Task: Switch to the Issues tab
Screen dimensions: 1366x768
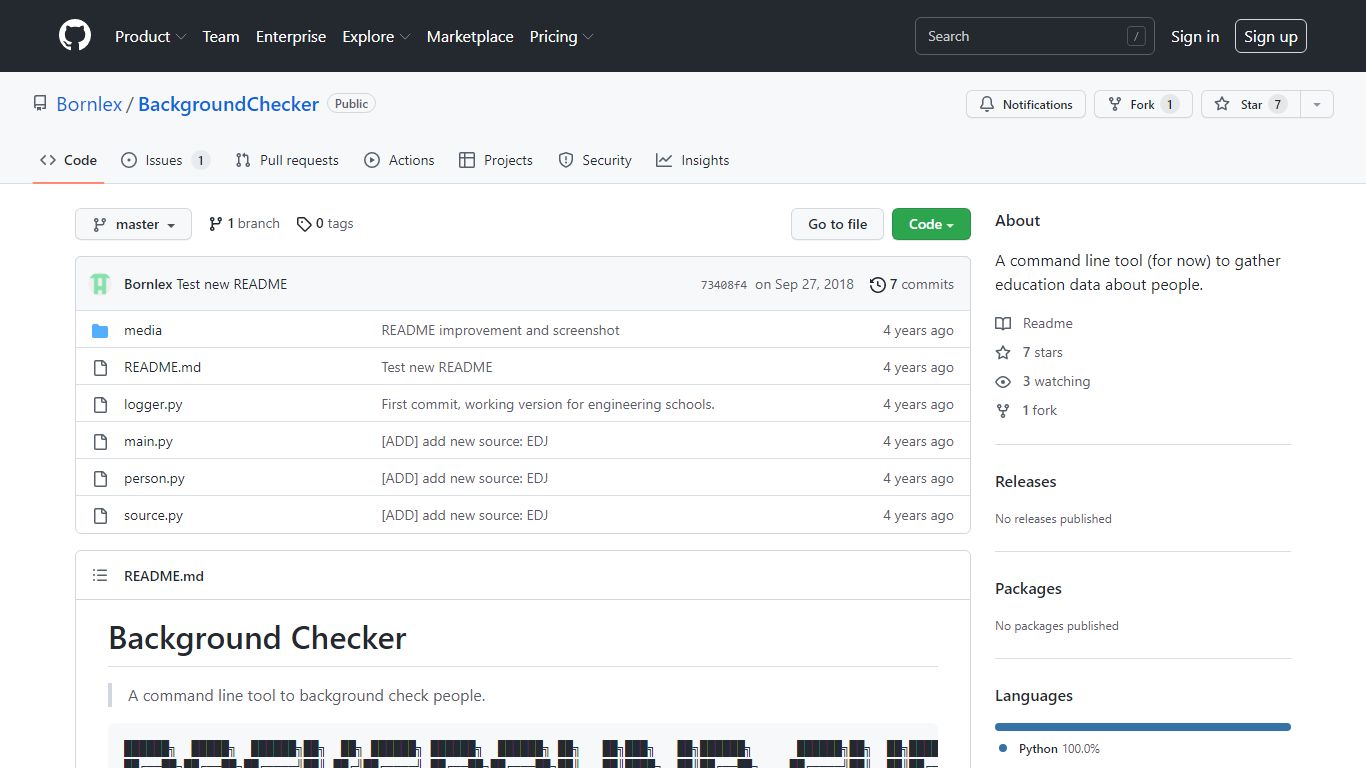Action: (165, 160)
